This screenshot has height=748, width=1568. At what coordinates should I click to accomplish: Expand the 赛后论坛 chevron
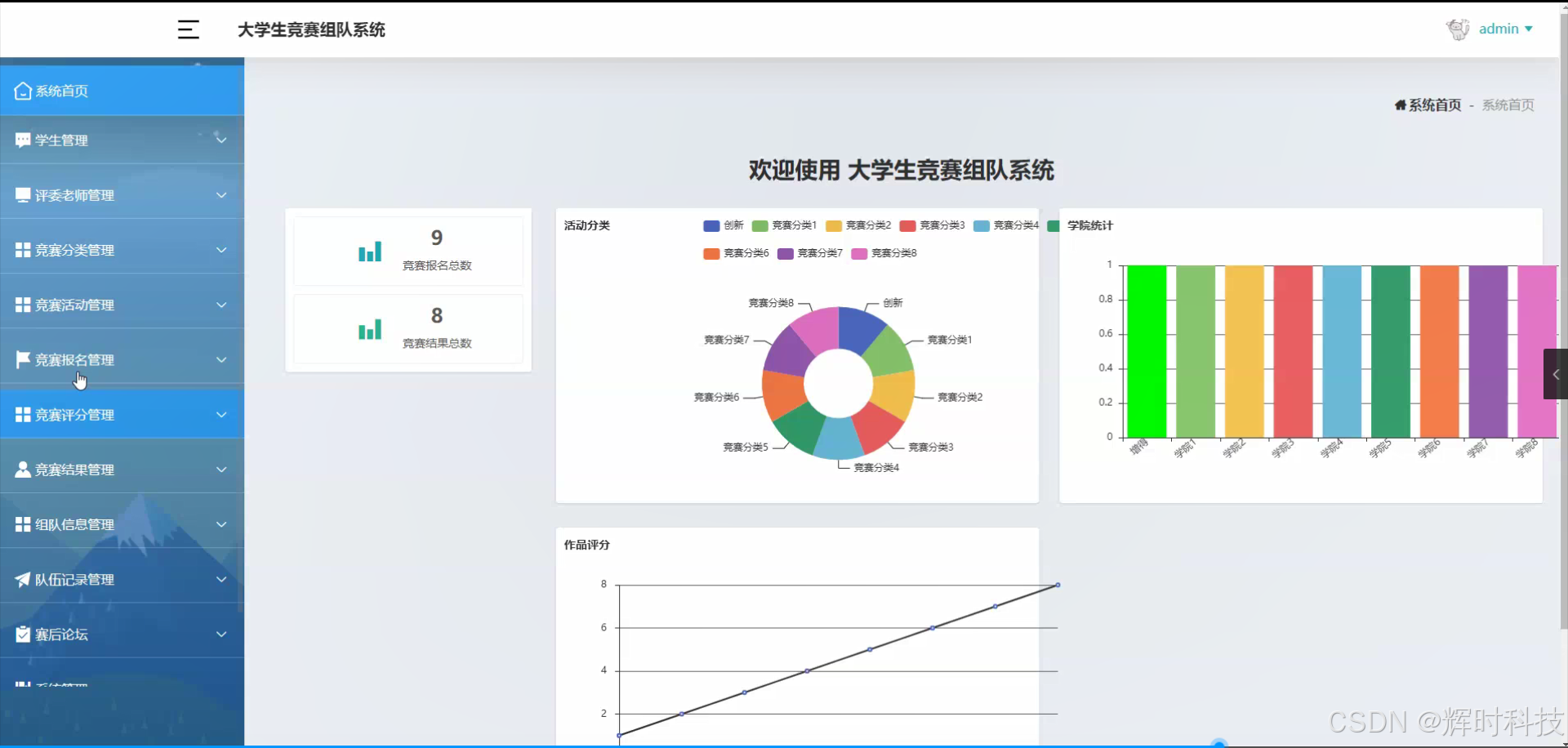[221, 634]
